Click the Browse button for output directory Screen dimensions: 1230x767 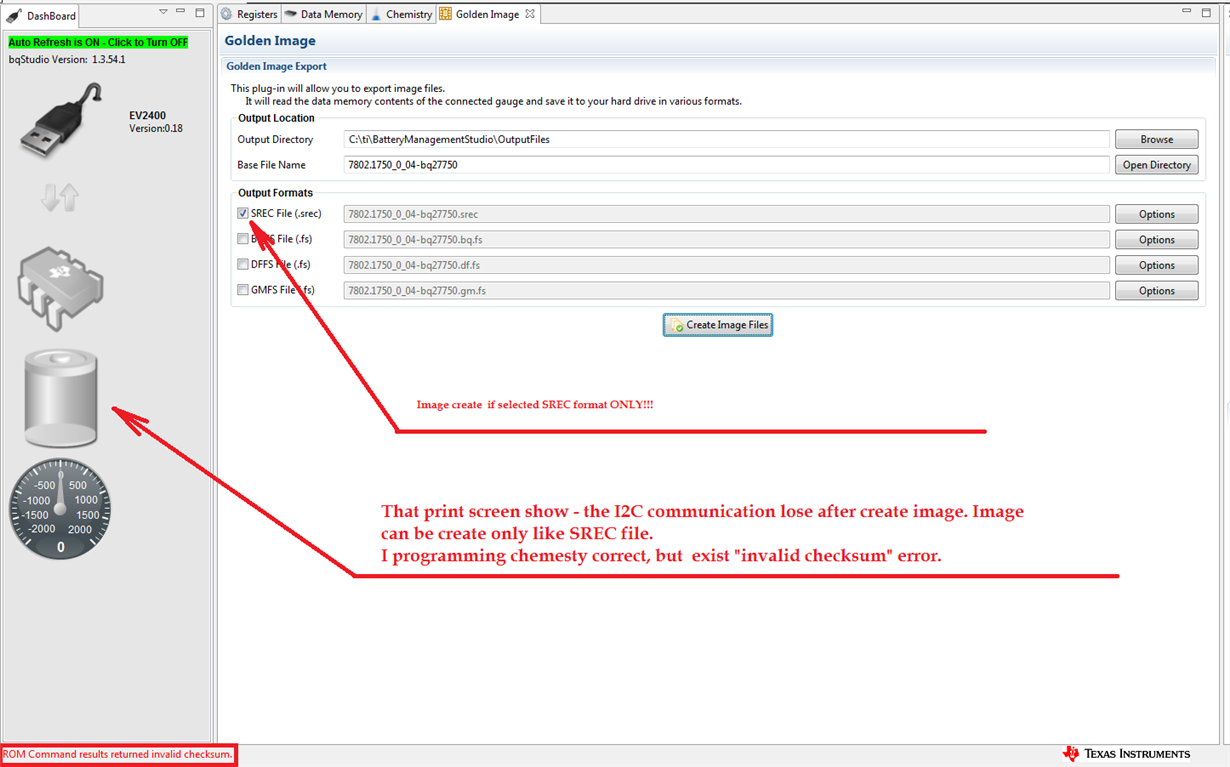pos(1156,139)
